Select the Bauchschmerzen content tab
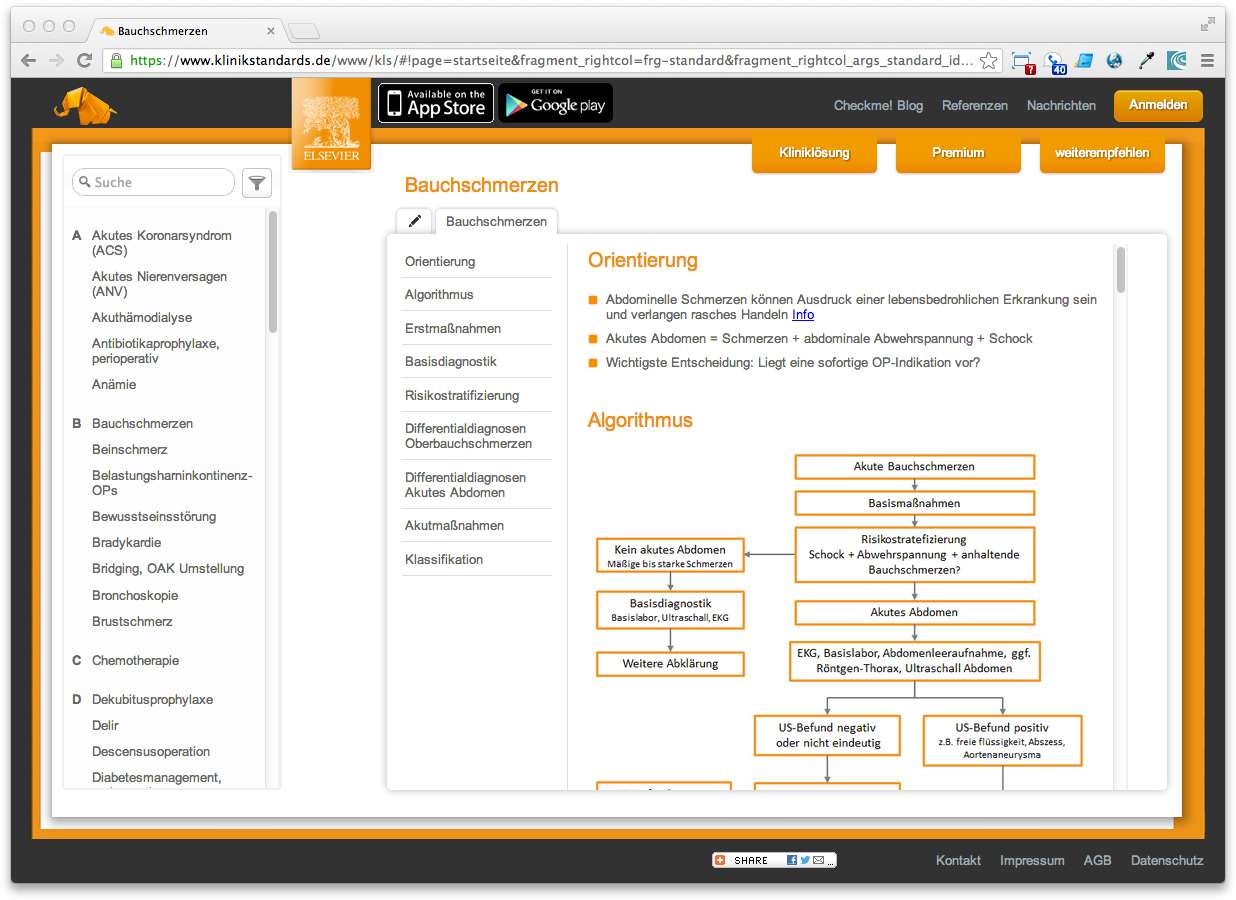This screenshot has height=900, width=1236. point(496,221)
